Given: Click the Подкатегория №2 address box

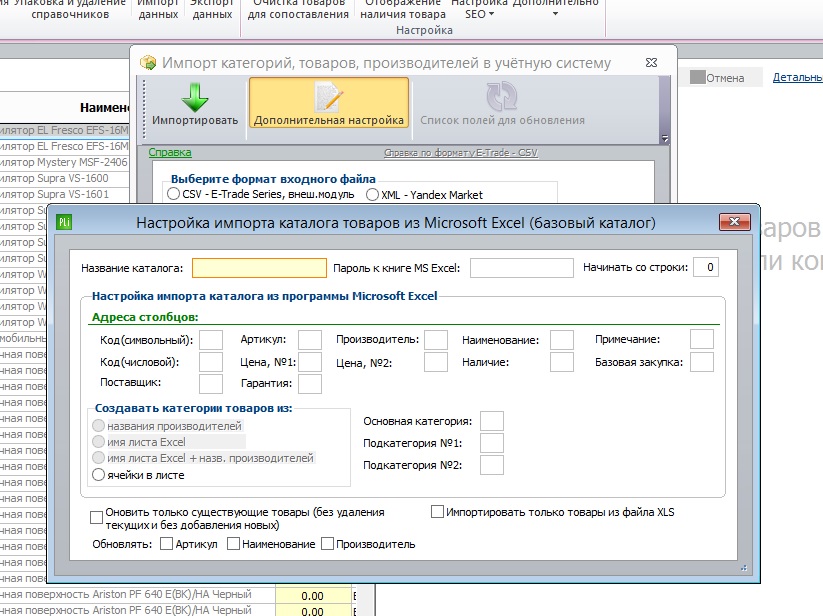Looking at the screenshot, I should 492,465.
